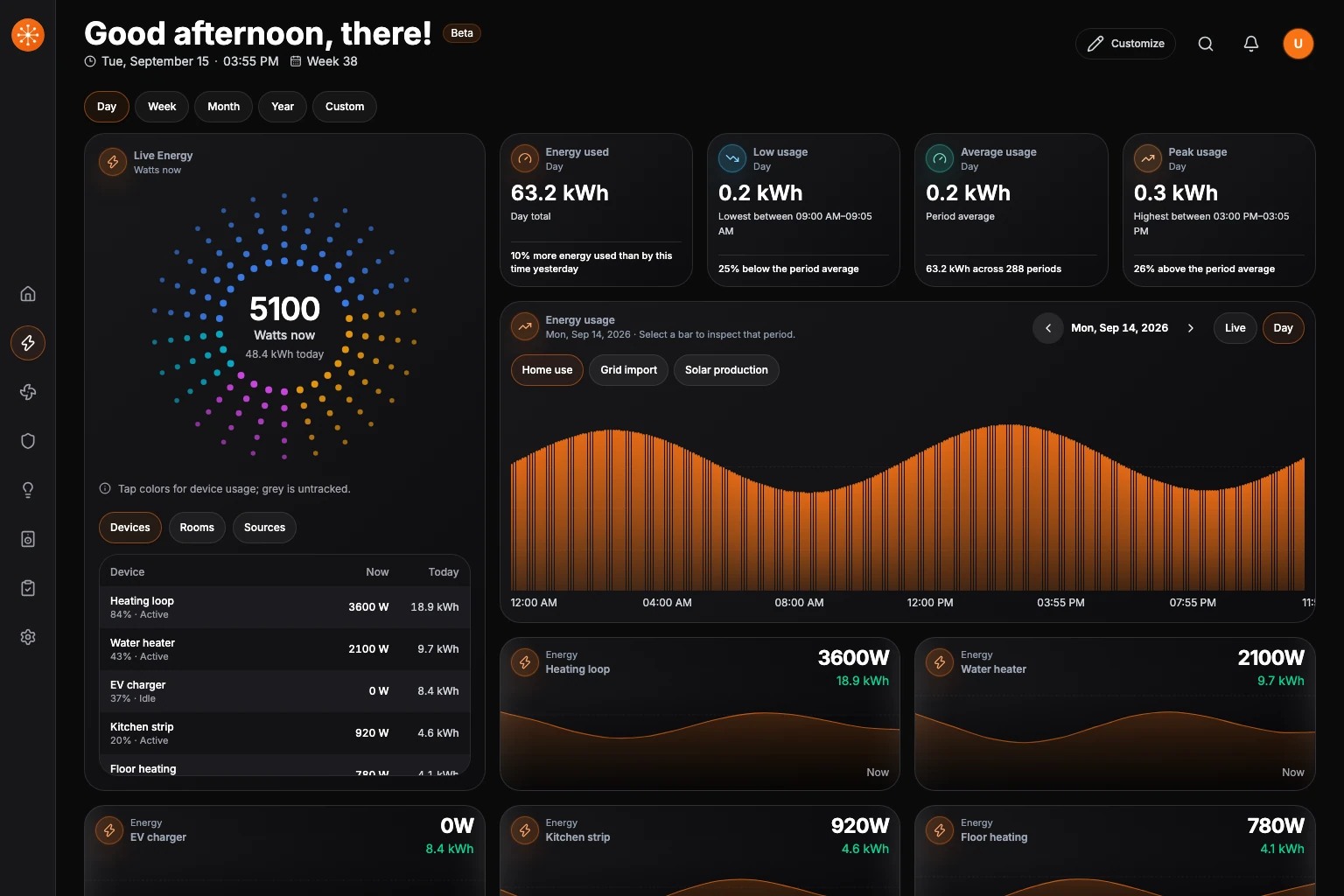Click the EV charger card lightning icon
This screenshot has width=1344, height=896.
pyautogui.click(x=109, y=830)
